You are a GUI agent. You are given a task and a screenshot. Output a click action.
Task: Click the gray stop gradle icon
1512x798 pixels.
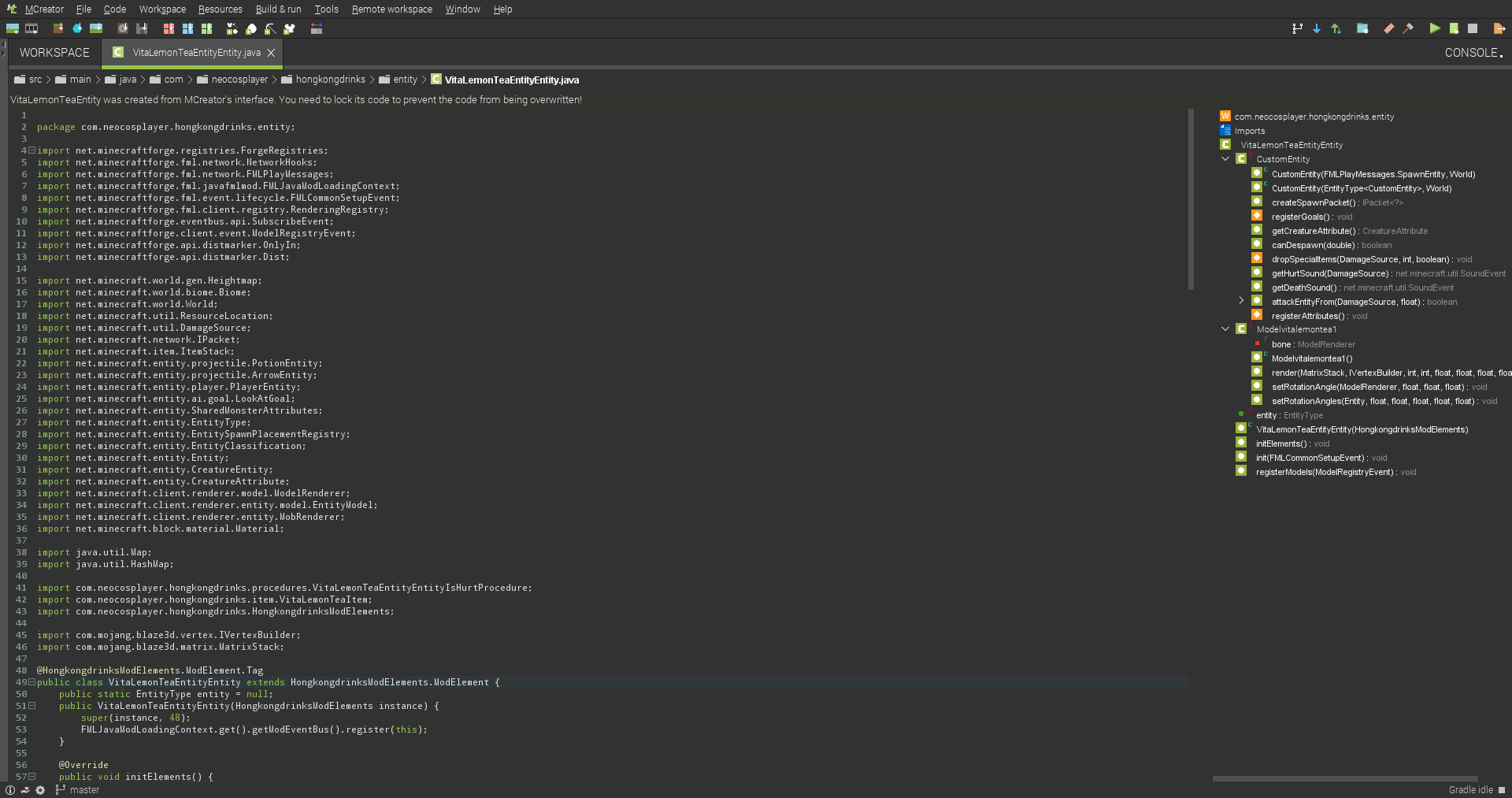(1474, 28)
